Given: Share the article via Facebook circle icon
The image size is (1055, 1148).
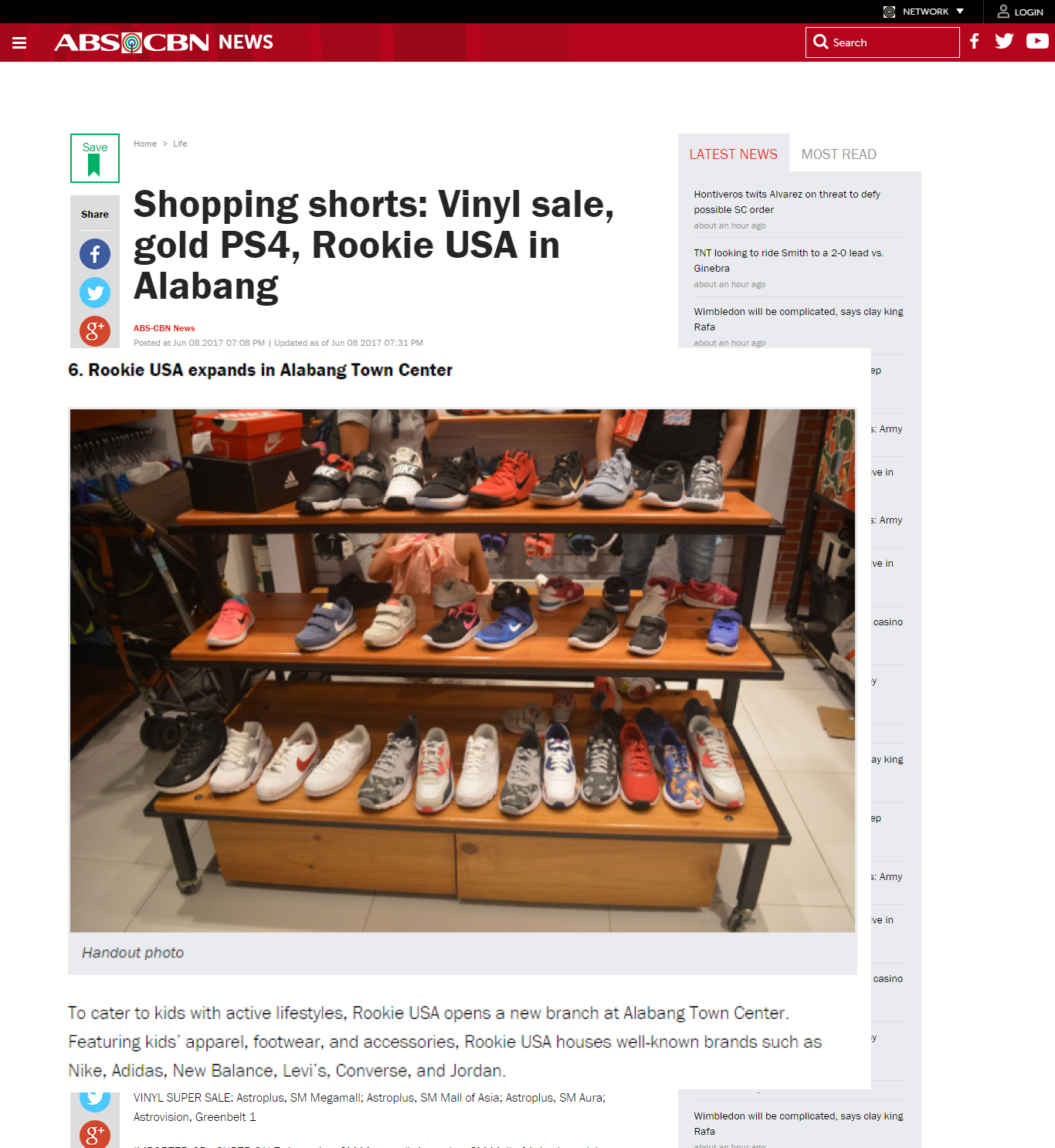Looking at the screenshot, I should pyautogui.click(x=95, y=254).
